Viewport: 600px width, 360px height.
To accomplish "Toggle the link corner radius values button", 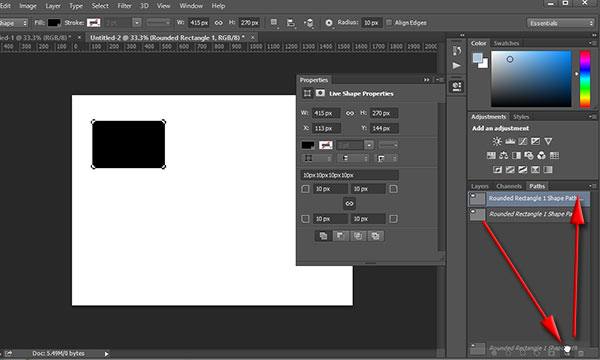I will 349,204.
